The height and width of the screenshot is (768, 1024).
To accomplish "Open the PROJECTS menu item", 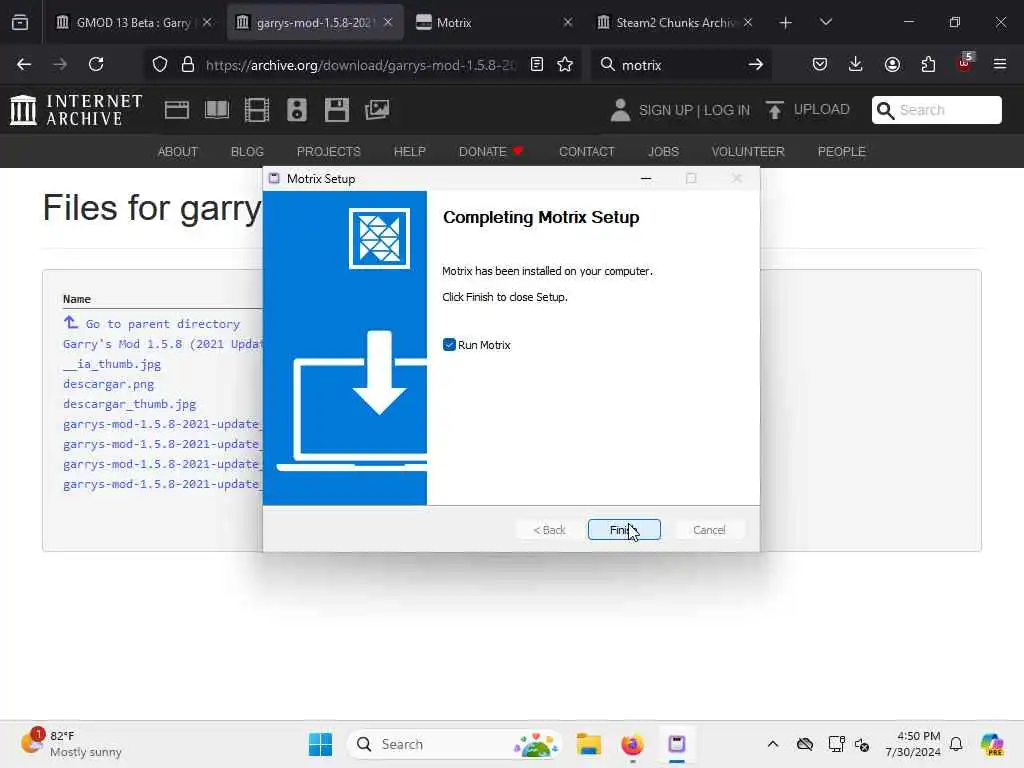I will tap(328, 152).
